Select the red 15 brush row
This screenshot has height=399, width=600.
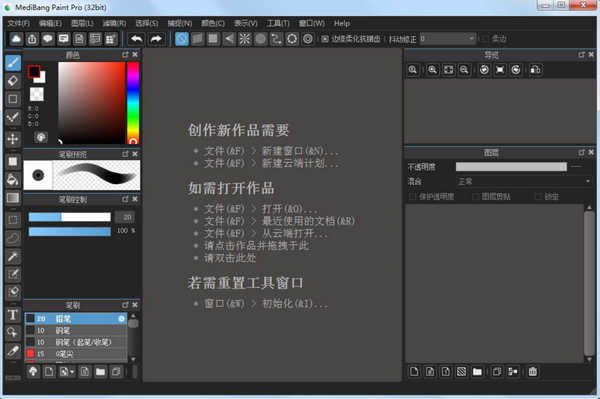(x=76, y=354)
